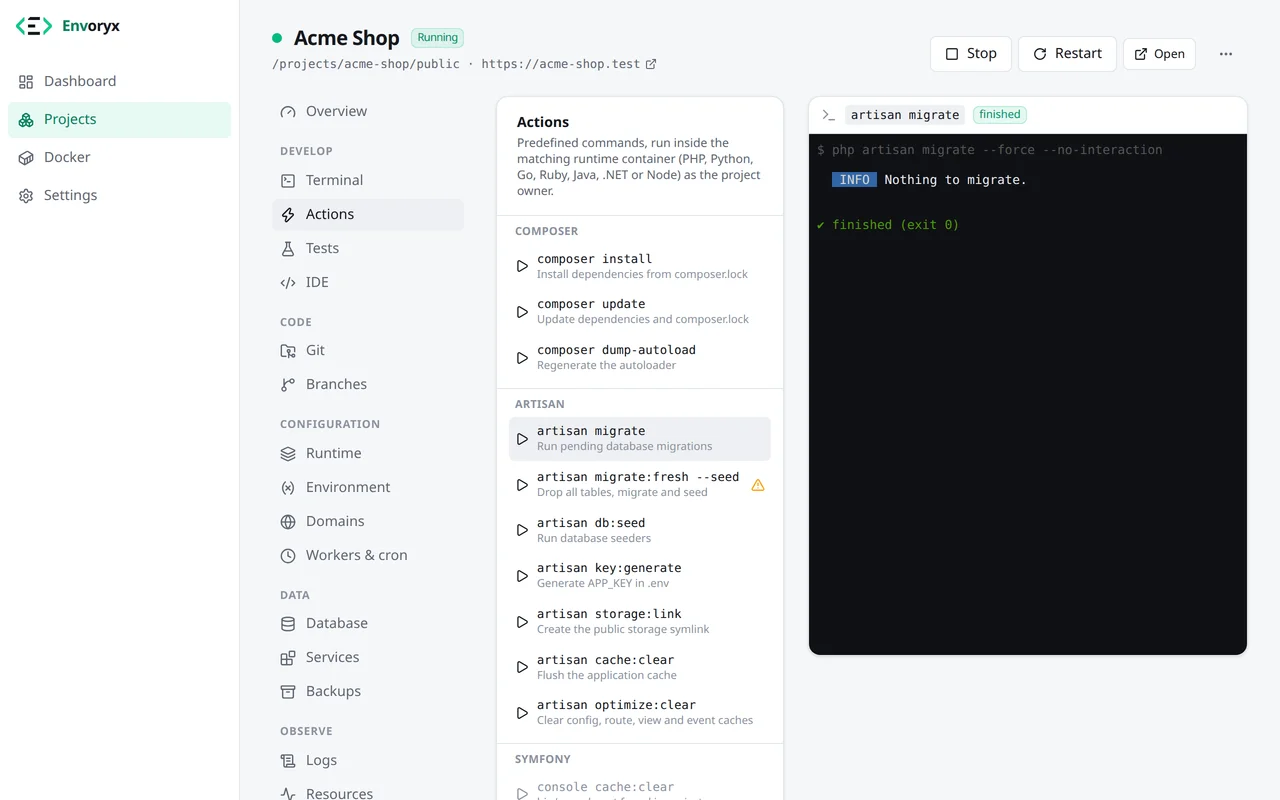The image size is (1280, 800).
Task: Open the Overview section
Action: click(x=368, y=111)
